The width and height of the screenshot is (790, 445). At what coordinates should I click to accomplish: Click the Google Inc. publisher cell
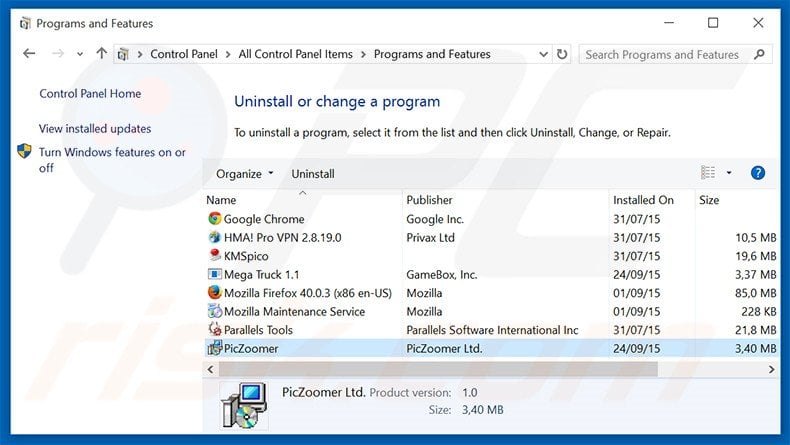435,219
